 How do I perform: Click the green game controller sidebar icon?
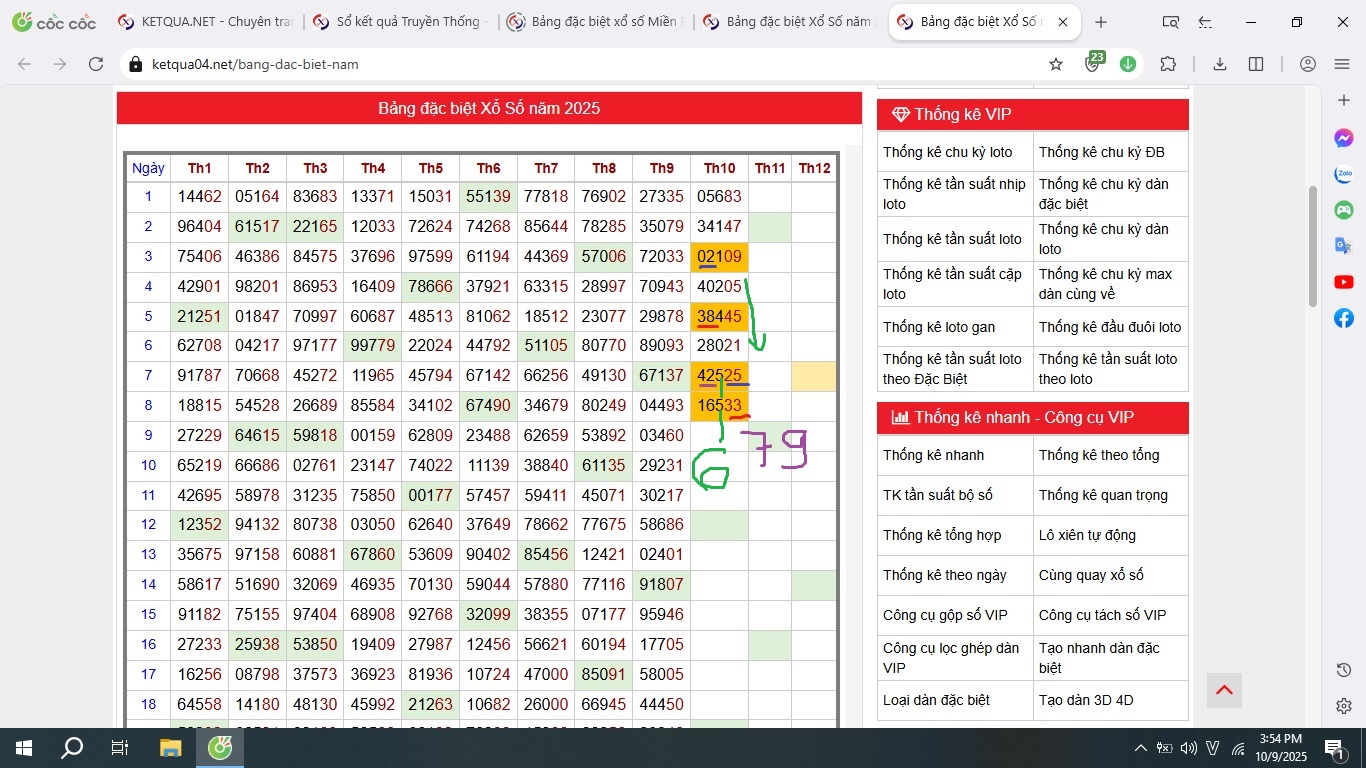tap(1344, 210)
